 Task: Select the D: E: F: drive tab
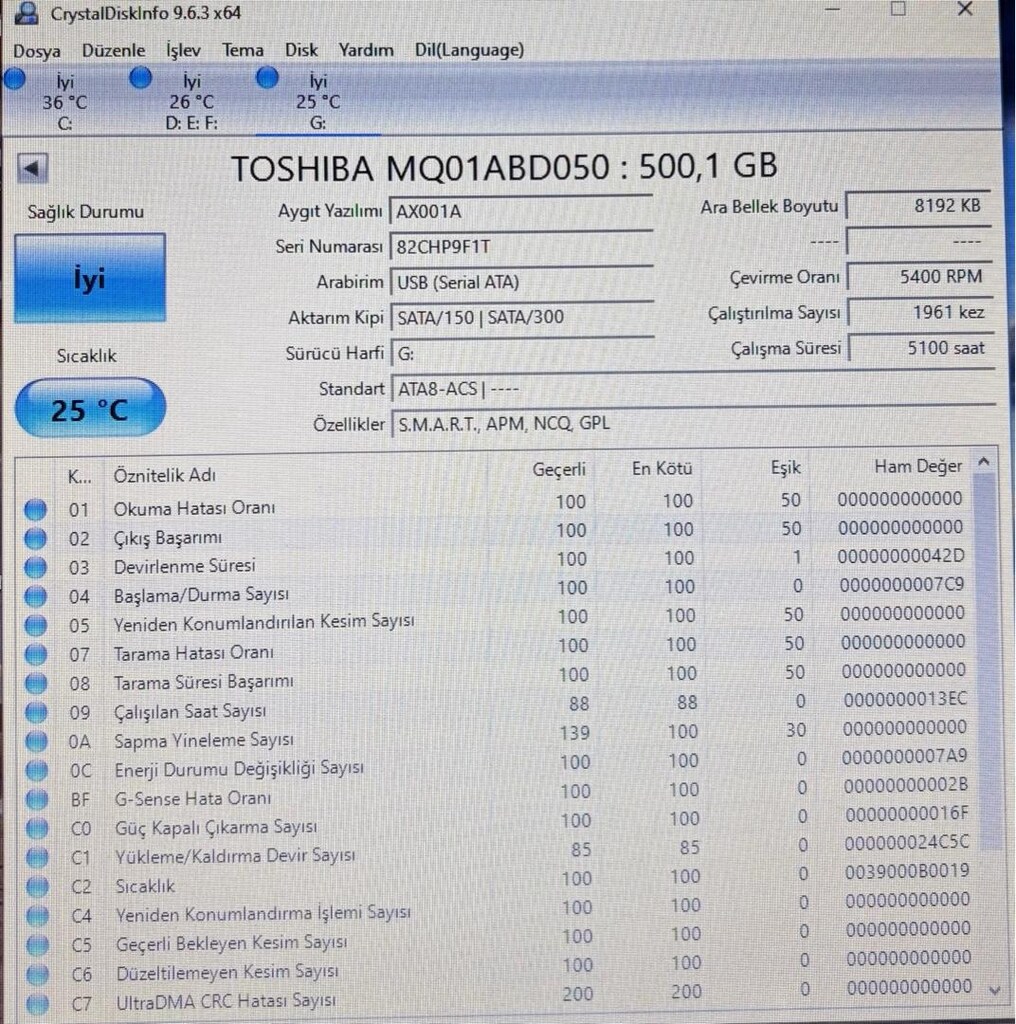tap(191, 101)
